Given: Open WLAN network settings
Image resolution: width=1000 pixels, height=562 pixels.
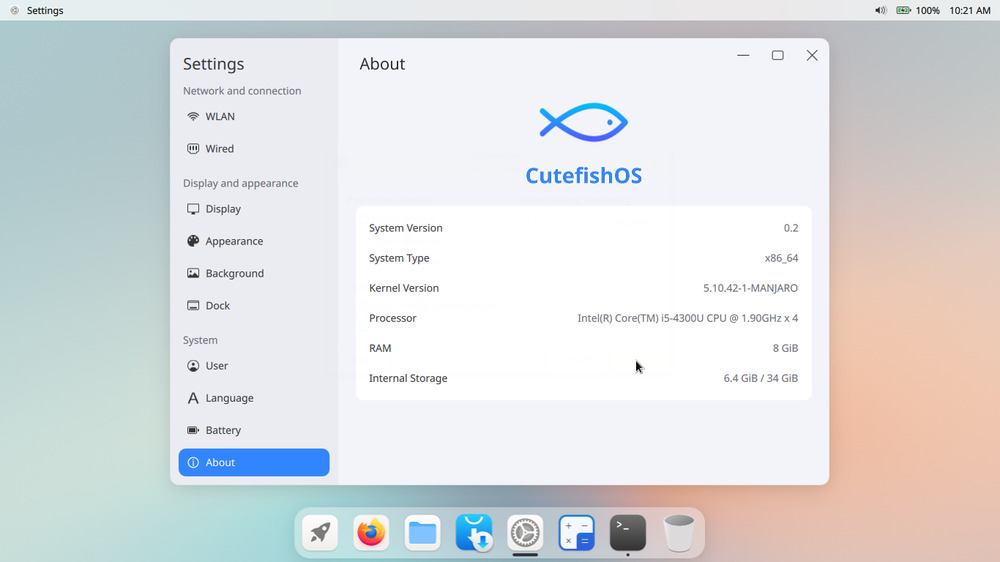Looking at the screenshot, I should point(254,116).
